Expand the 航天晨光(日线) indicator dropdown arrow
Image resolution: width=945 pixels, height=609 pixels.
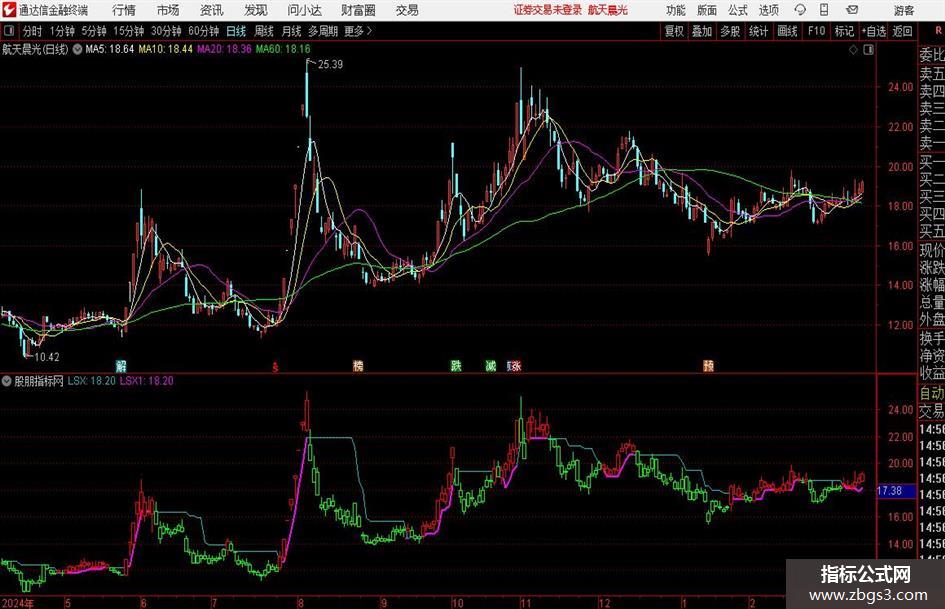(77, 49)
